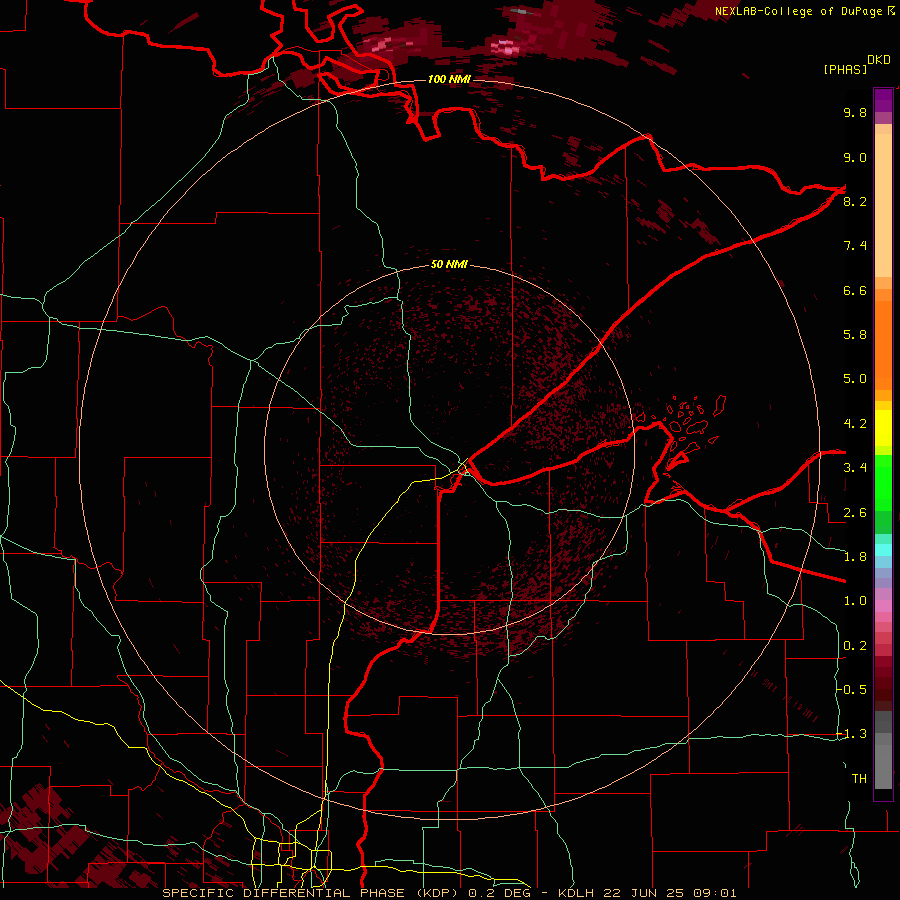Click the 2.6 value on the color scale
This screenshot has height=900, width=900.
coord(855,513)
